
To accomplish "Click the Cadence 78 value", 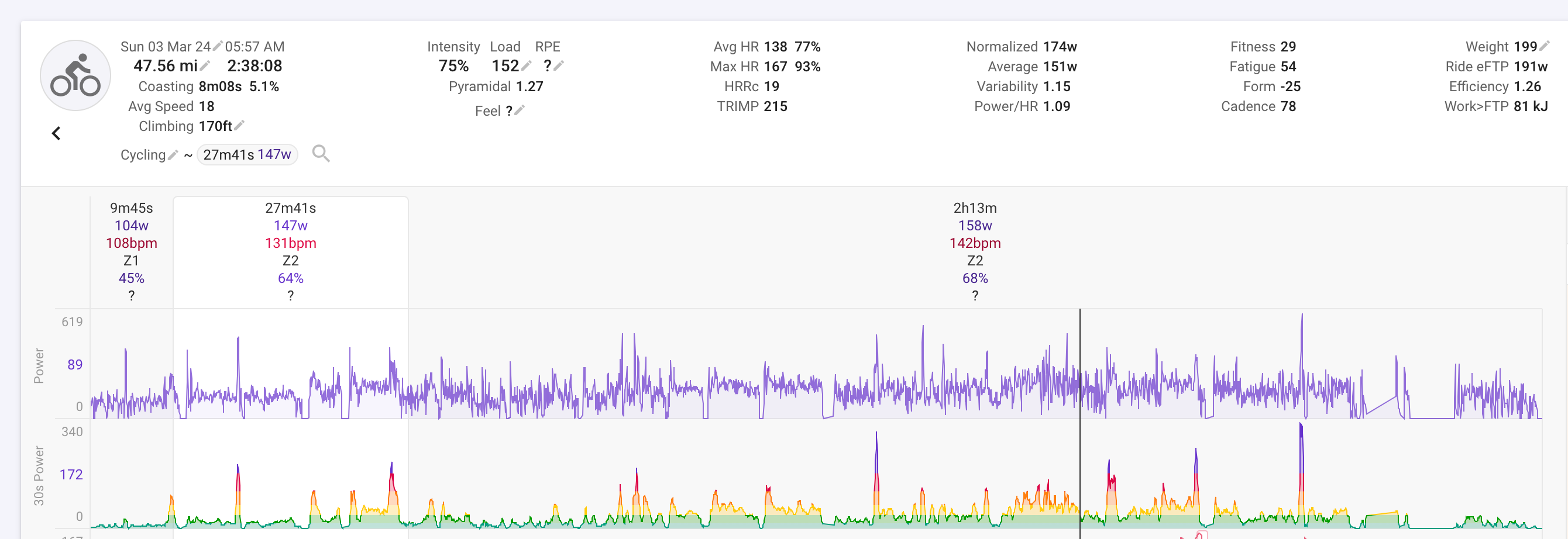I will [1288, 106].
